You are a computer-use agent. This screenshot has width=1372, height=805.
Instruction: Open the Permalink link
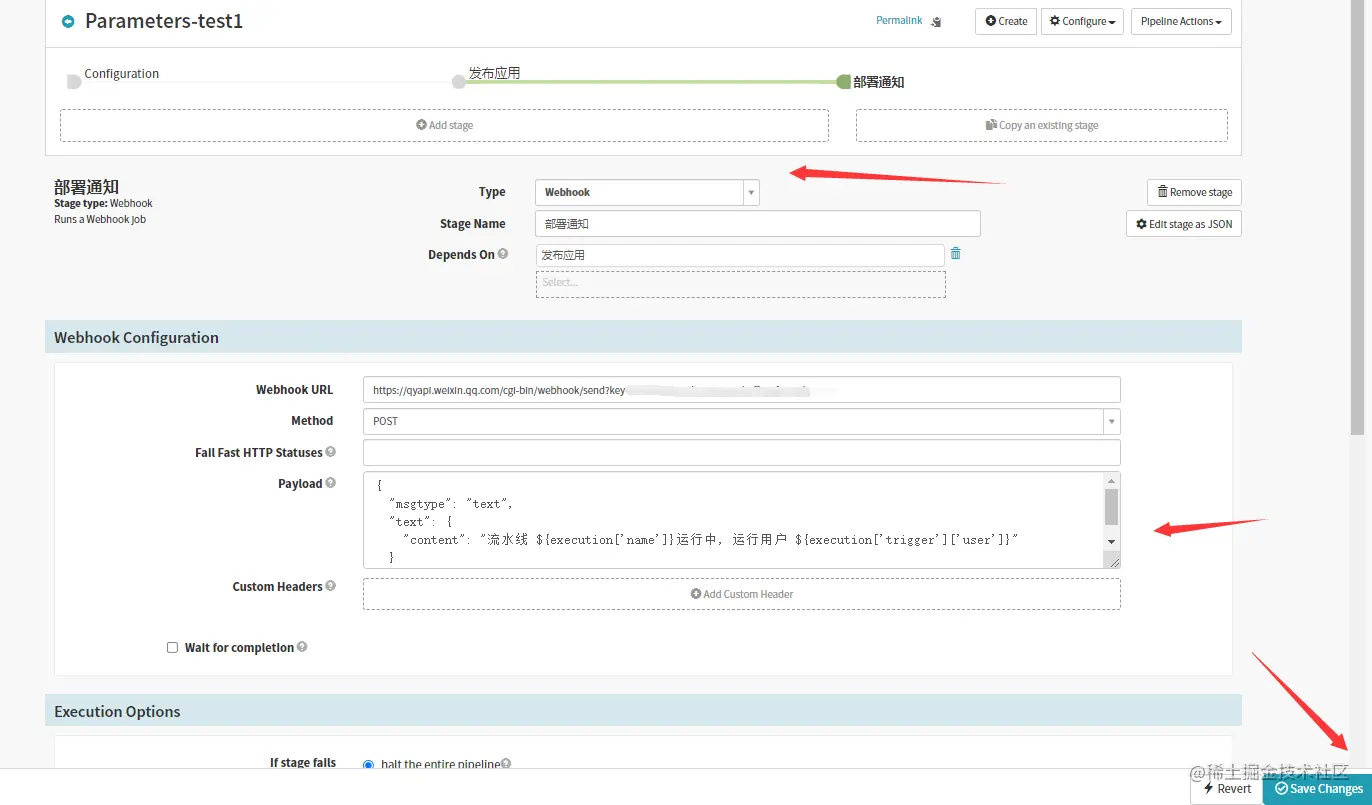point(899,20)
